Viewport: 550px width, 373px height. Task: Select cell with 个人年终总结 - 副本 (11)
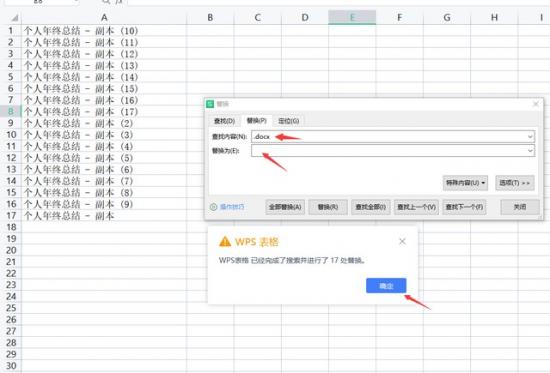tap(104, 42)
